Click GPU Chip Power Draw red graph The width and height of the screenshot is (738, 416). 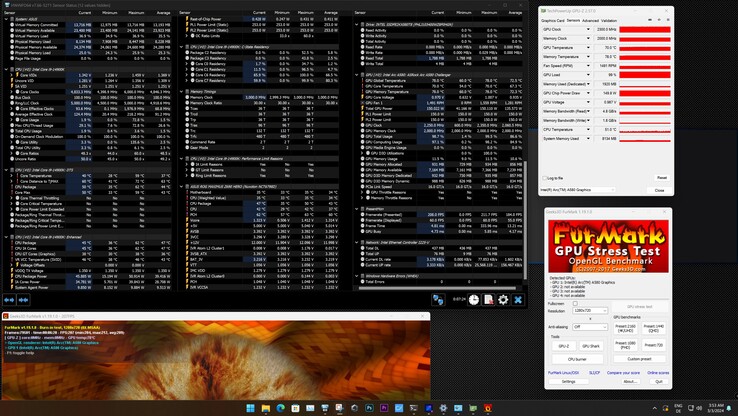pyautogui.click(x=645, y=93)
